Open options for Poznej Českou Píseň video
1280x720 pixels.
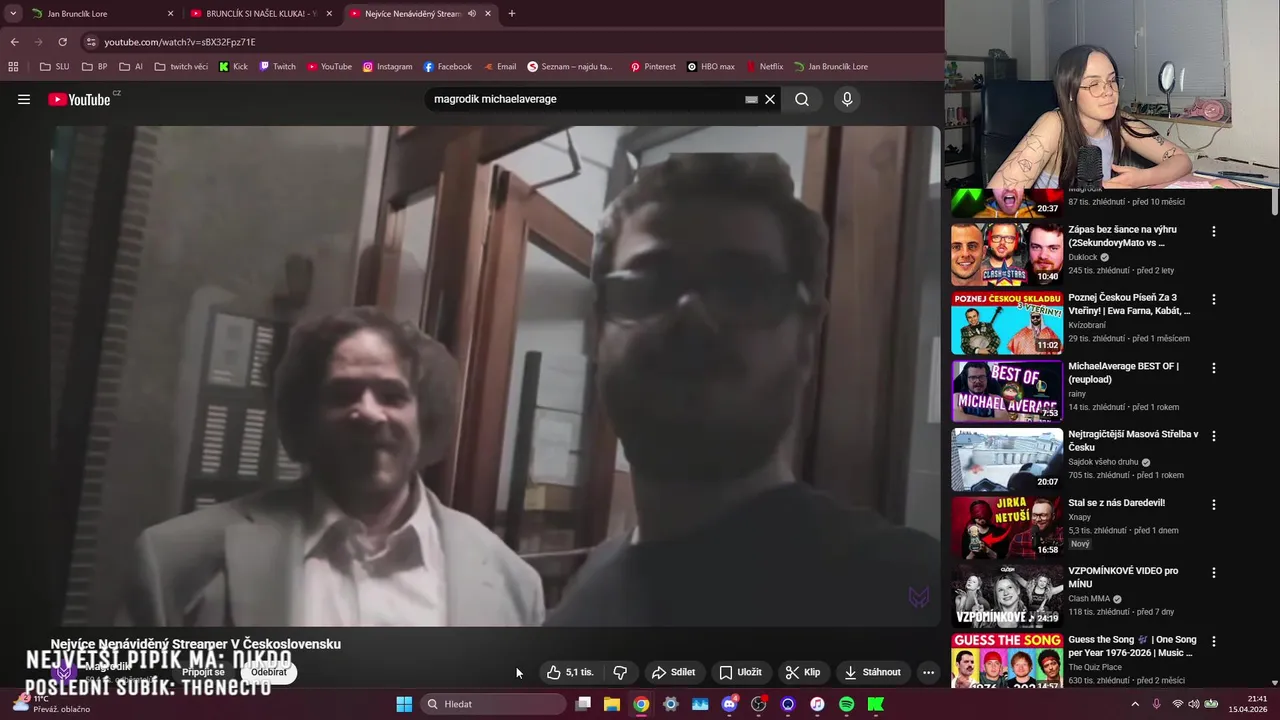point(1214,299)
